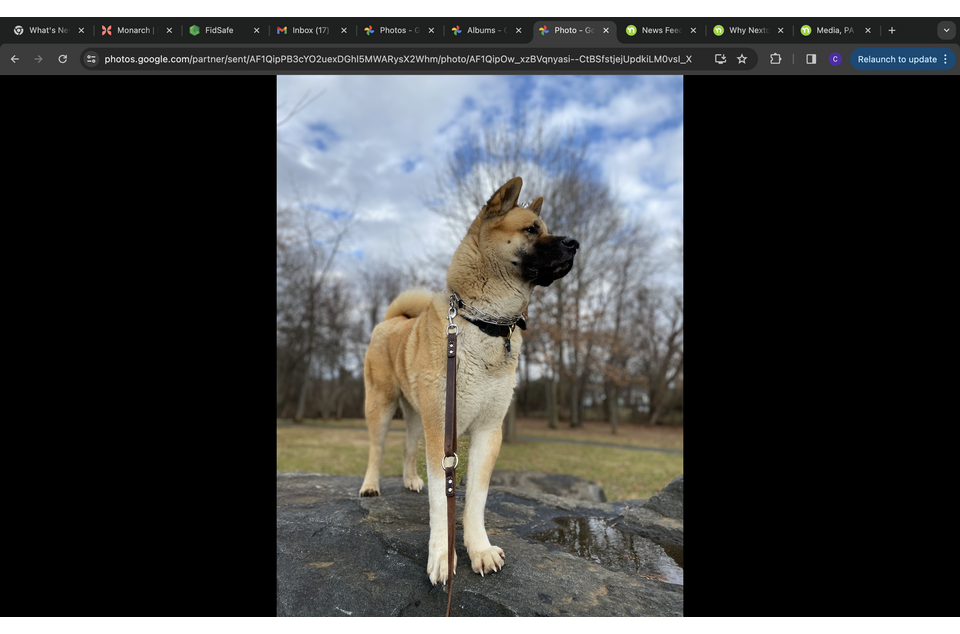The image size is (960, 634).
Task: Click Relaunch to update button
Action: pos(896,59)
